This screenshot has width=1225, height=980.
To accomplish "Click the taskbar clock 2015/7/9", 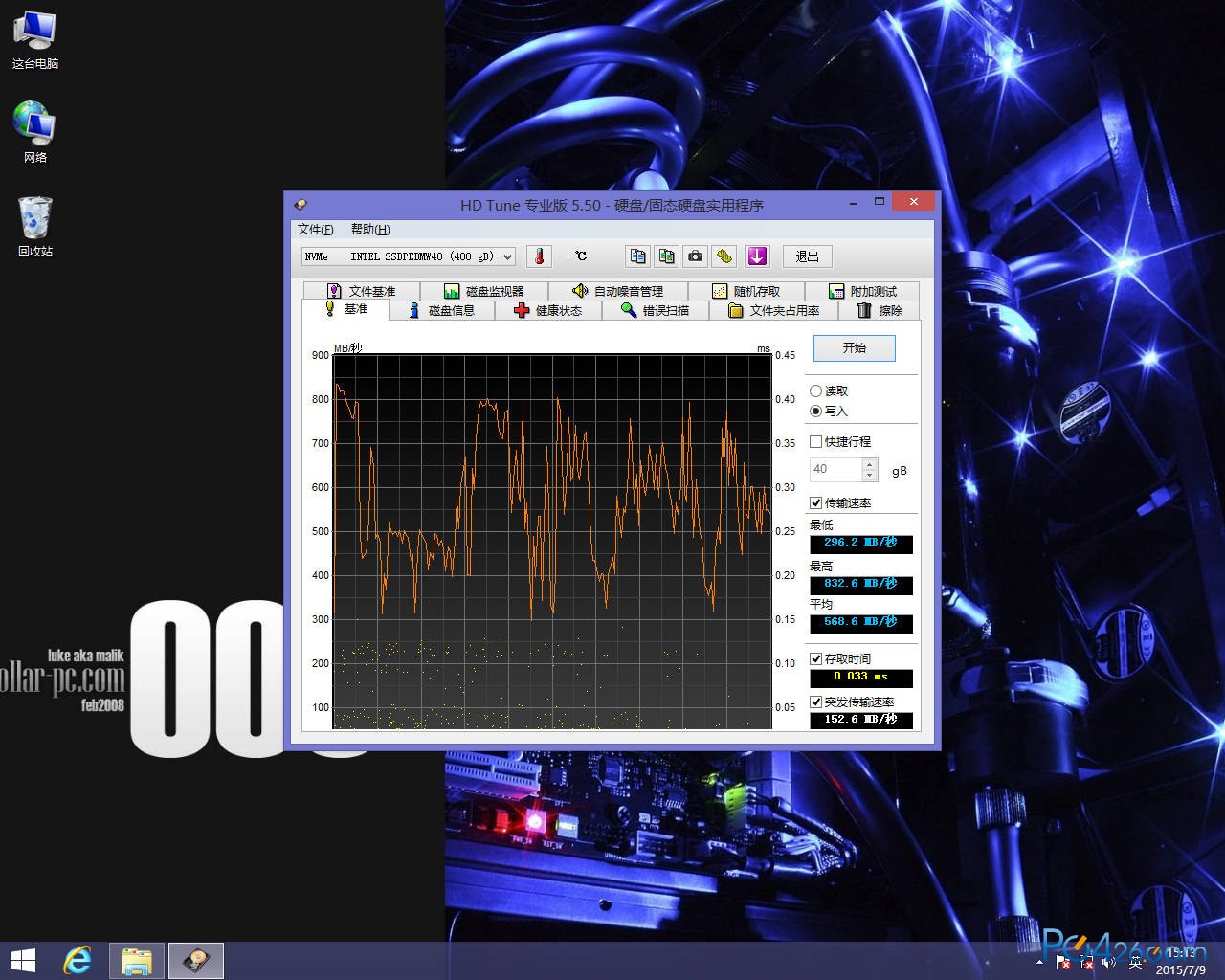I will point(1183,962).
